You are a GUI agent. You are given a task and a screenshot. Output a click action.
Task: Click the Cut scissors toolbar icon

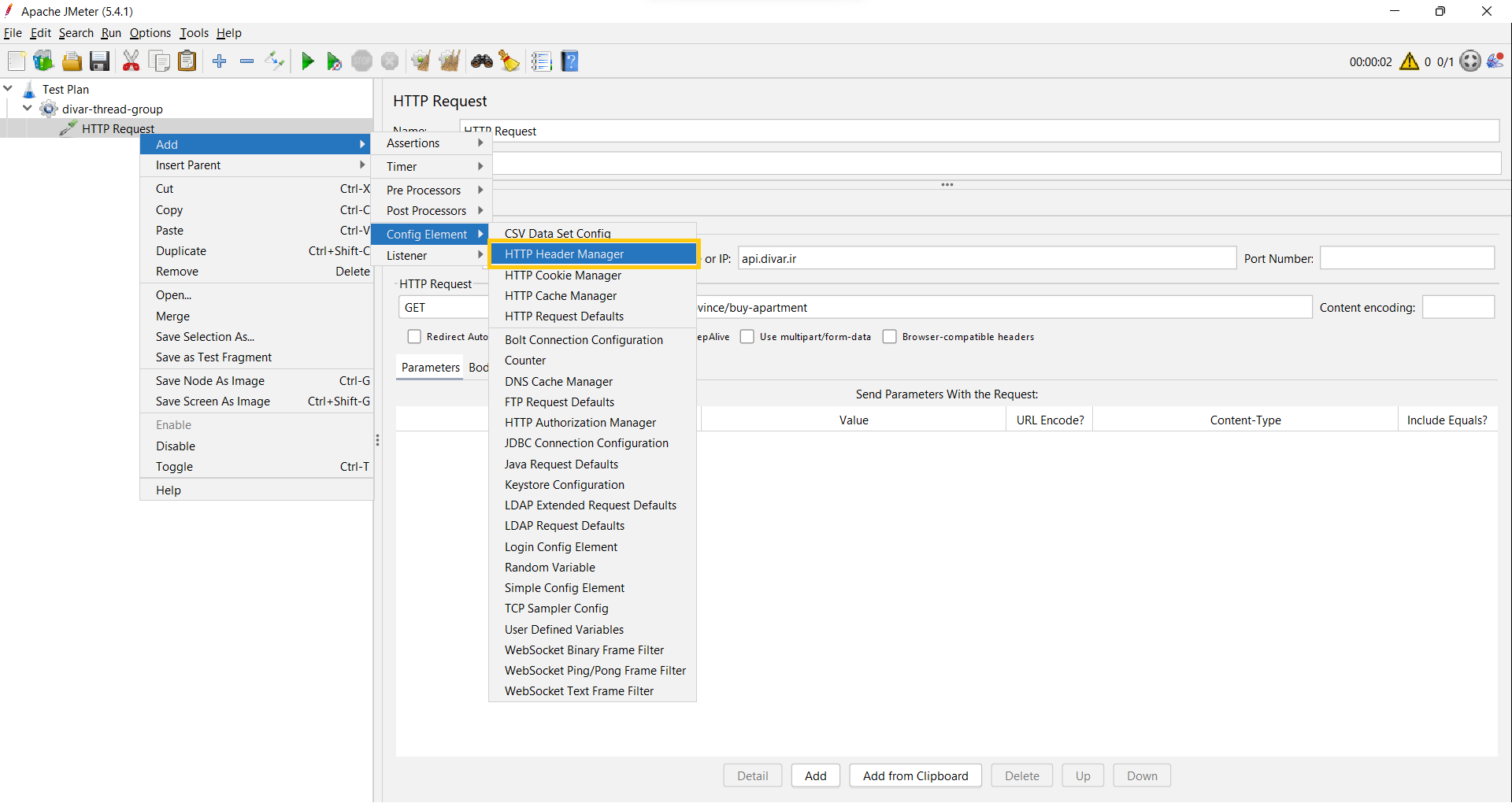131,61
